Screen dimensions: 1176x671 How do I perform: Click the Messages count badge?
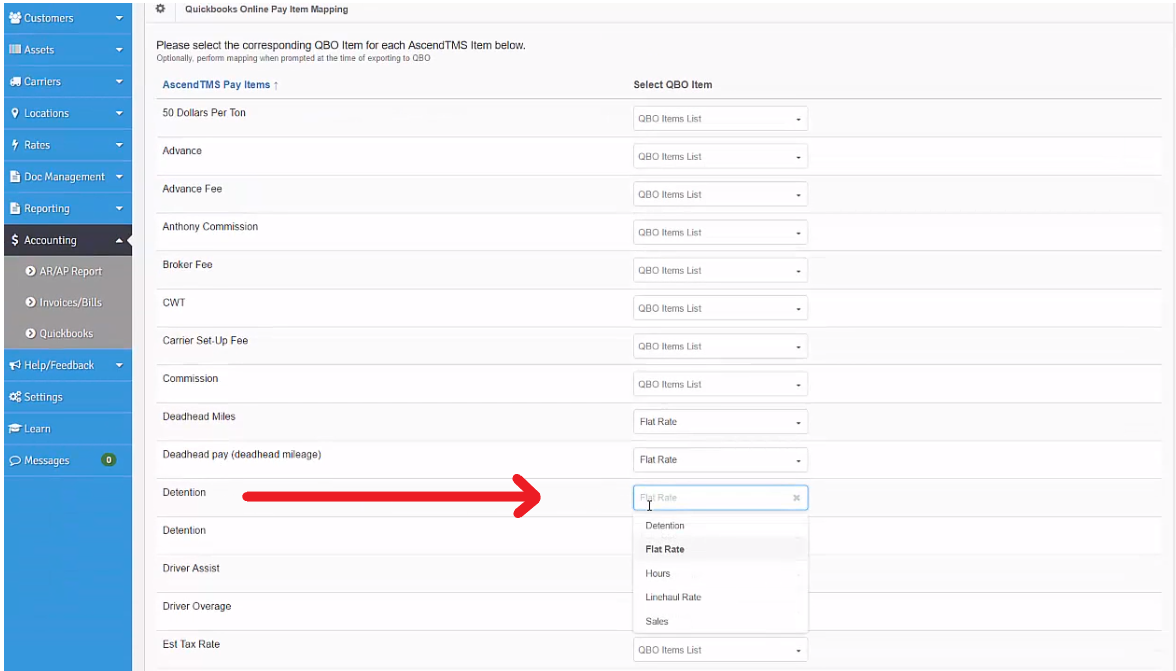click(109, 460)
